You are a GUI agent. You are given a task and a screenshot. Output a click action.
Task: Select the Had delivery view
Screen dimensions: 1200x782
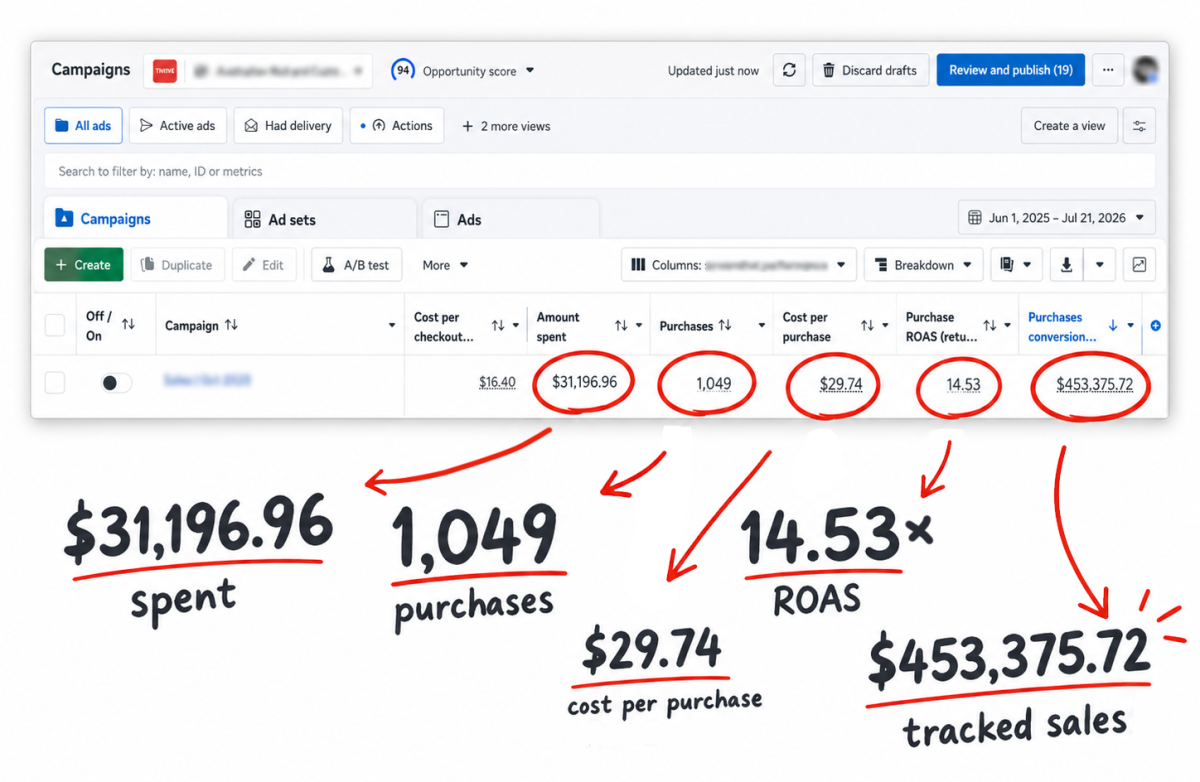[289, 126]
